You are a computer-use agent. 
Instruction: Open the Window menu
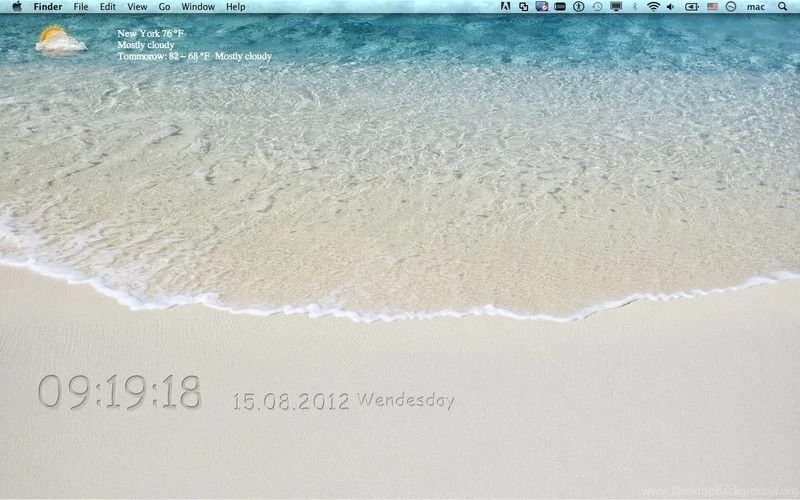coord(198,7)
